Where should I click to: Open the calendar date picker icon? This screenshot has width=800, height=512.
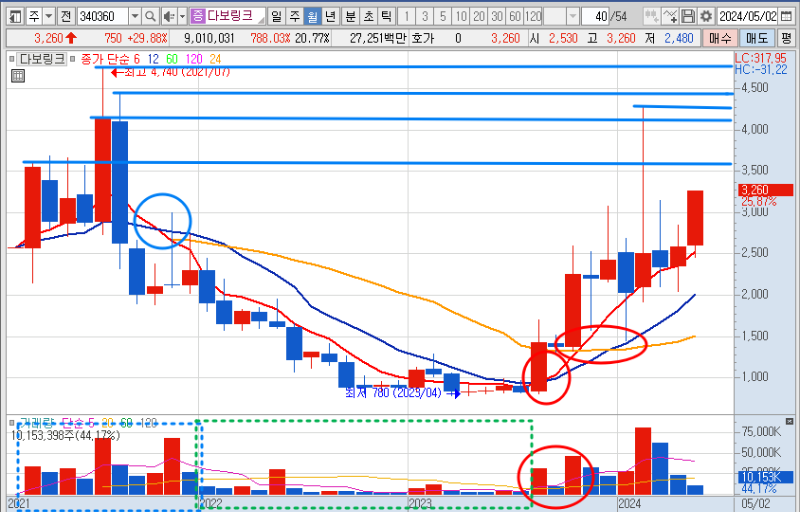pos(786,17)
